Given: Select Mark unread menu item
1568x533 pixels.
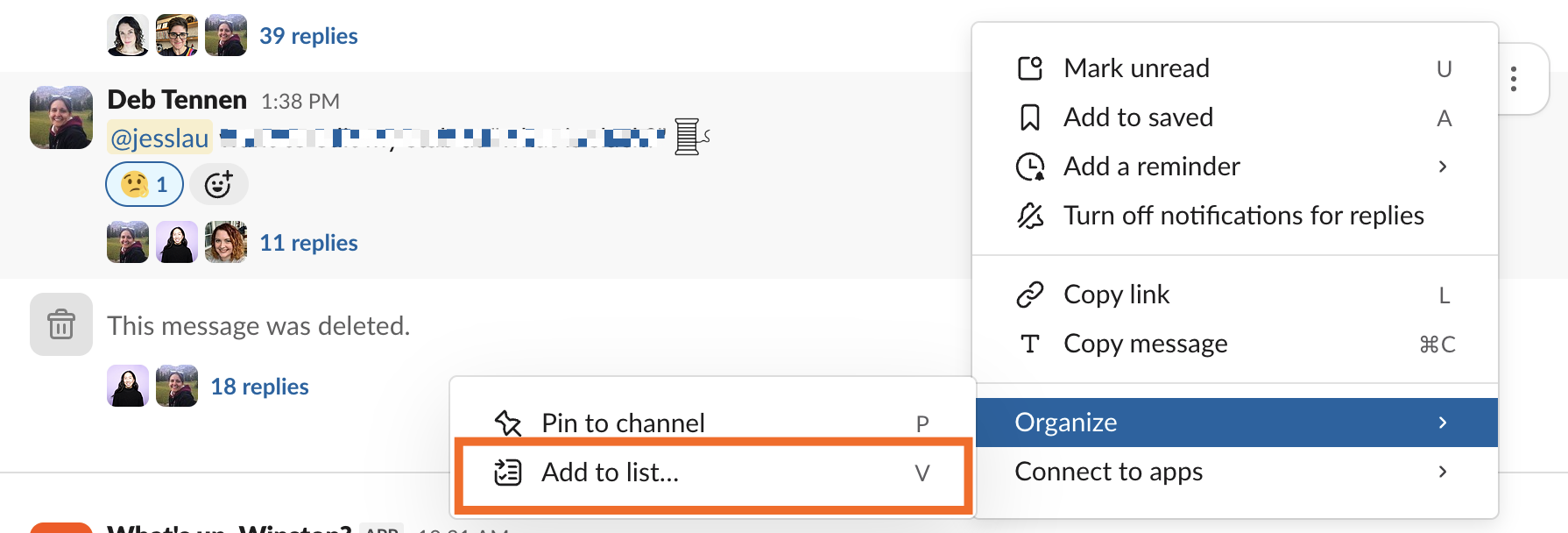Looking at the screenshot, I should point(1235,68).
